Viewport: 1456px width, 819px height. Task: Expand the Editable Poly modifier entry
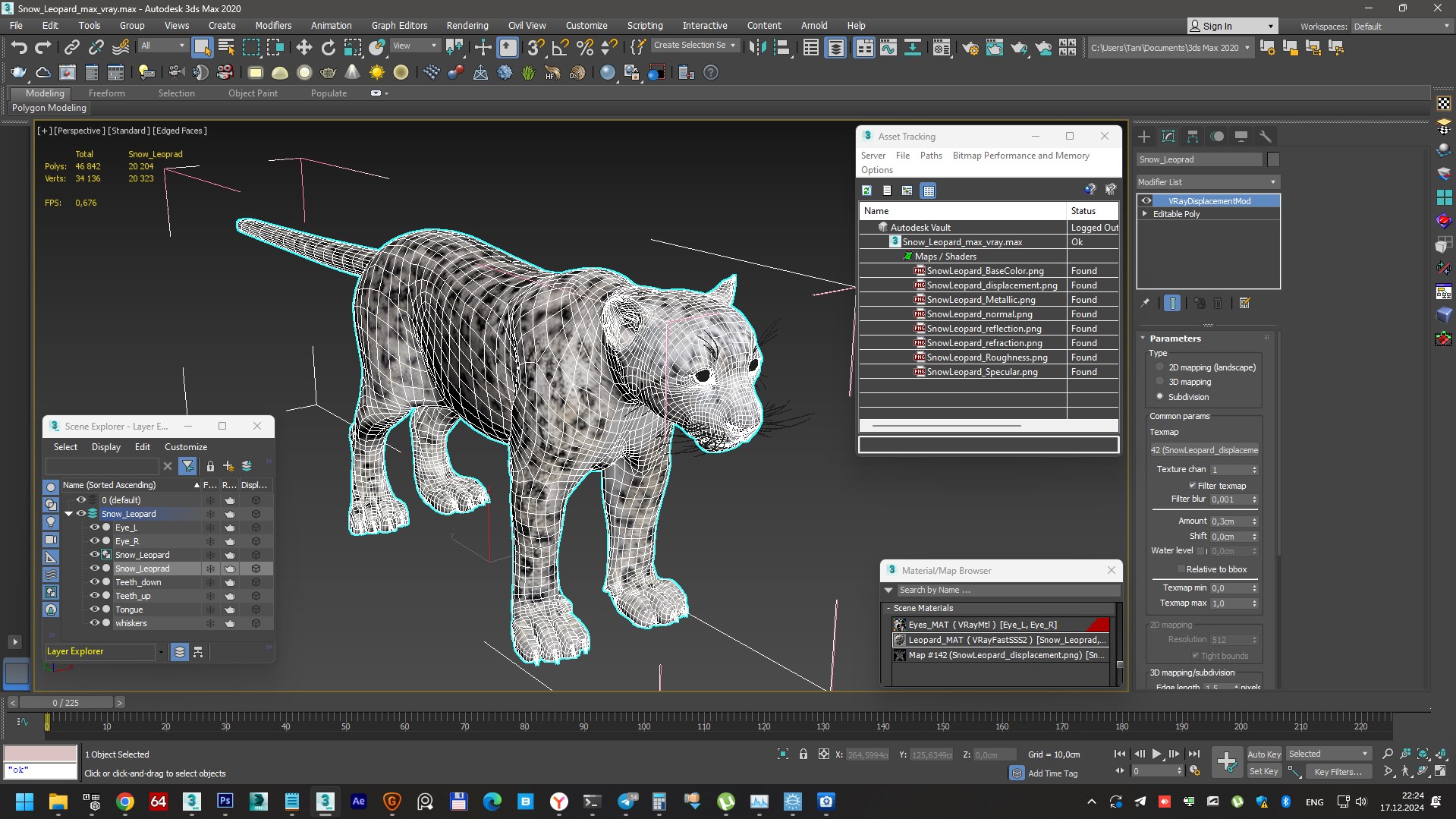[x=1145, y=214]
